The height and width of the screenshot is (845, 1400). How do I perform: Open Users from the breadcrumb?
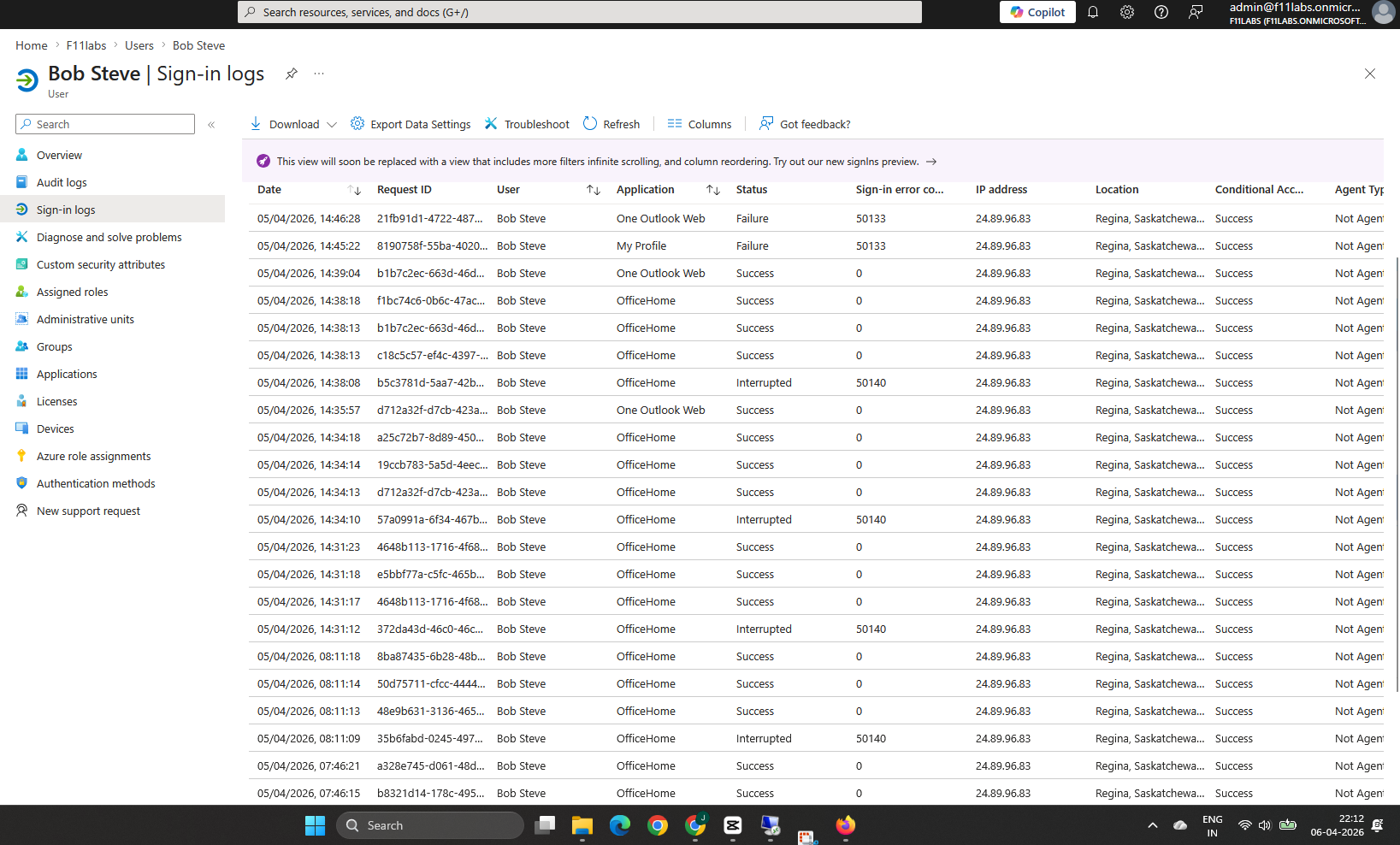click(139, 45)
